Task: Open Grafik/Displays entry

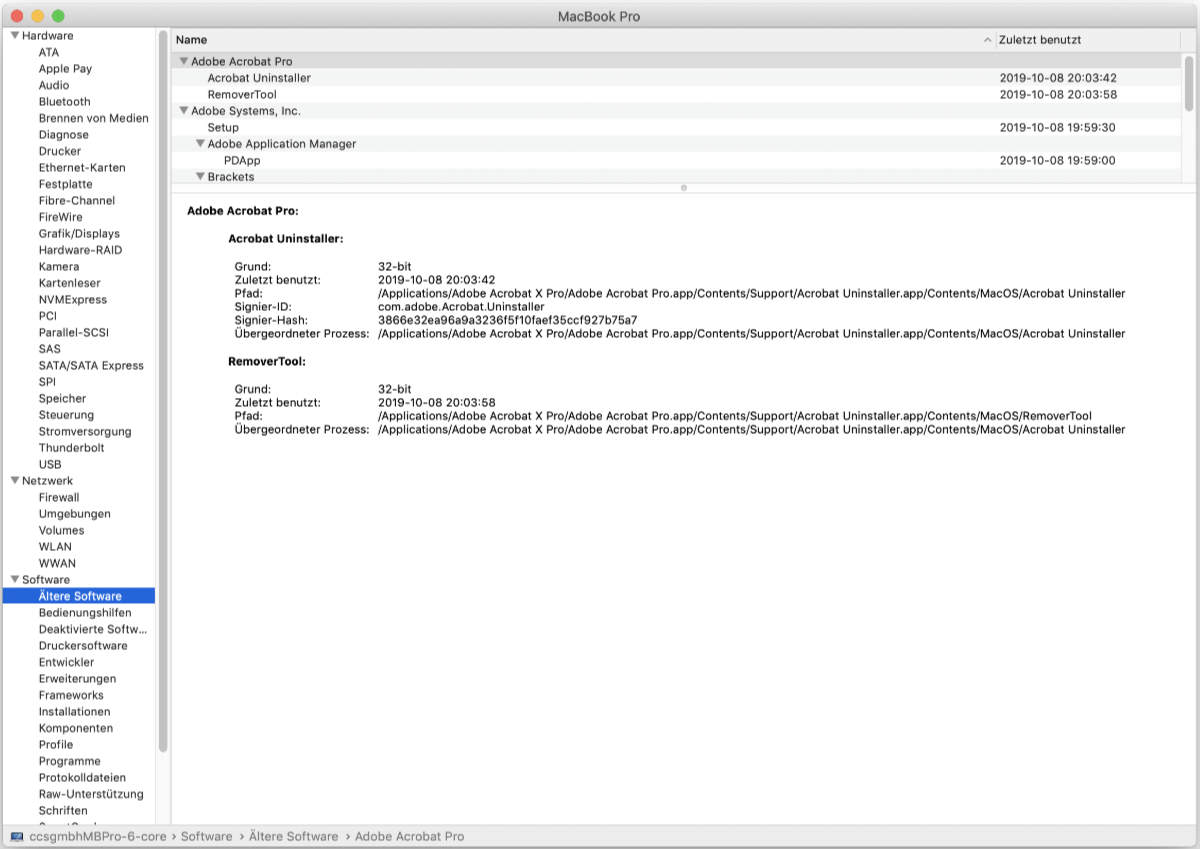Action: tap(79, 234)
